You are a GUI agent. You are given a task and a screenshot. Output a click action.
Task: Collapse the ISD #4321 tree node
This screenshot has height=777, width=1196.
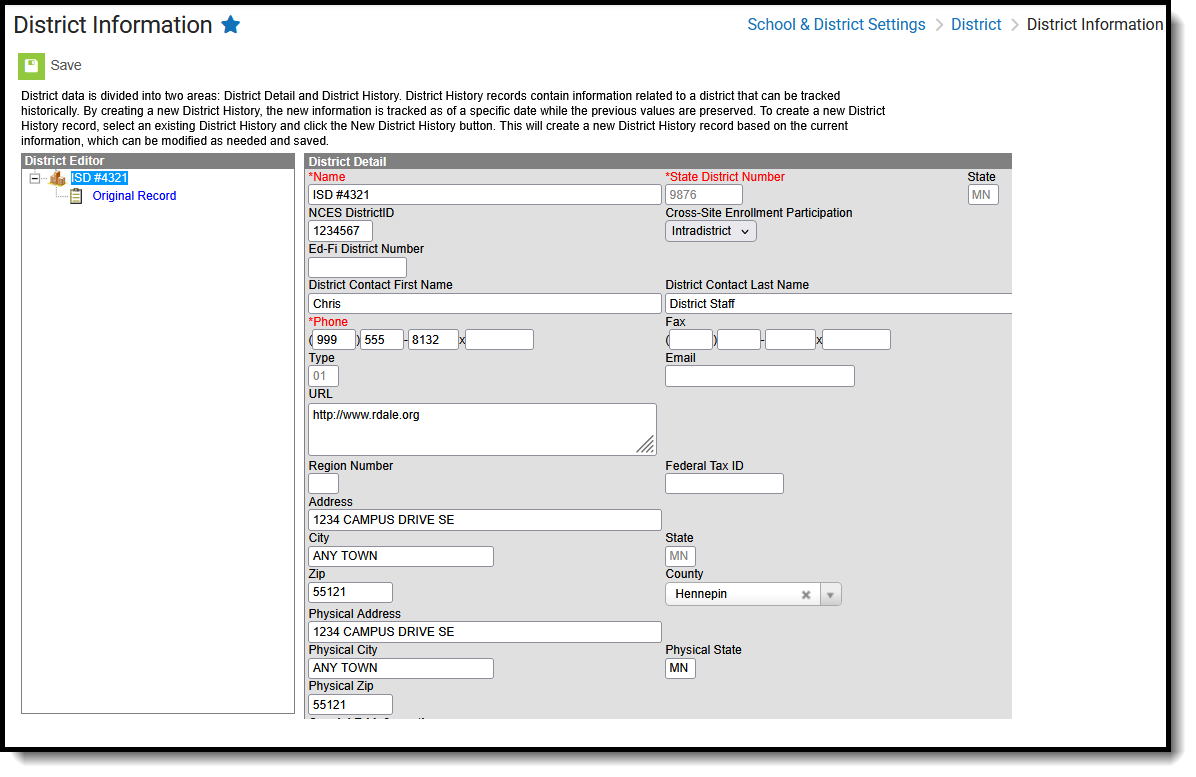(x=34, y=178)
